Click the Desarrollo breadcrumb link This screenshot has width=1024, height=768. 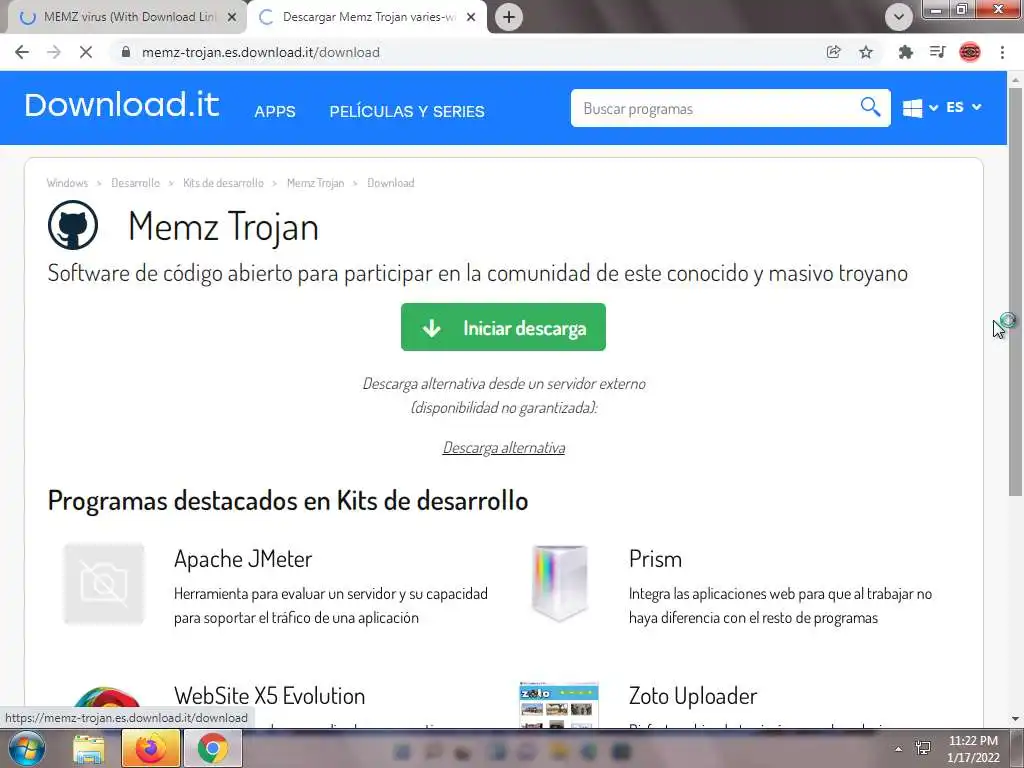(x=135, y=183)
